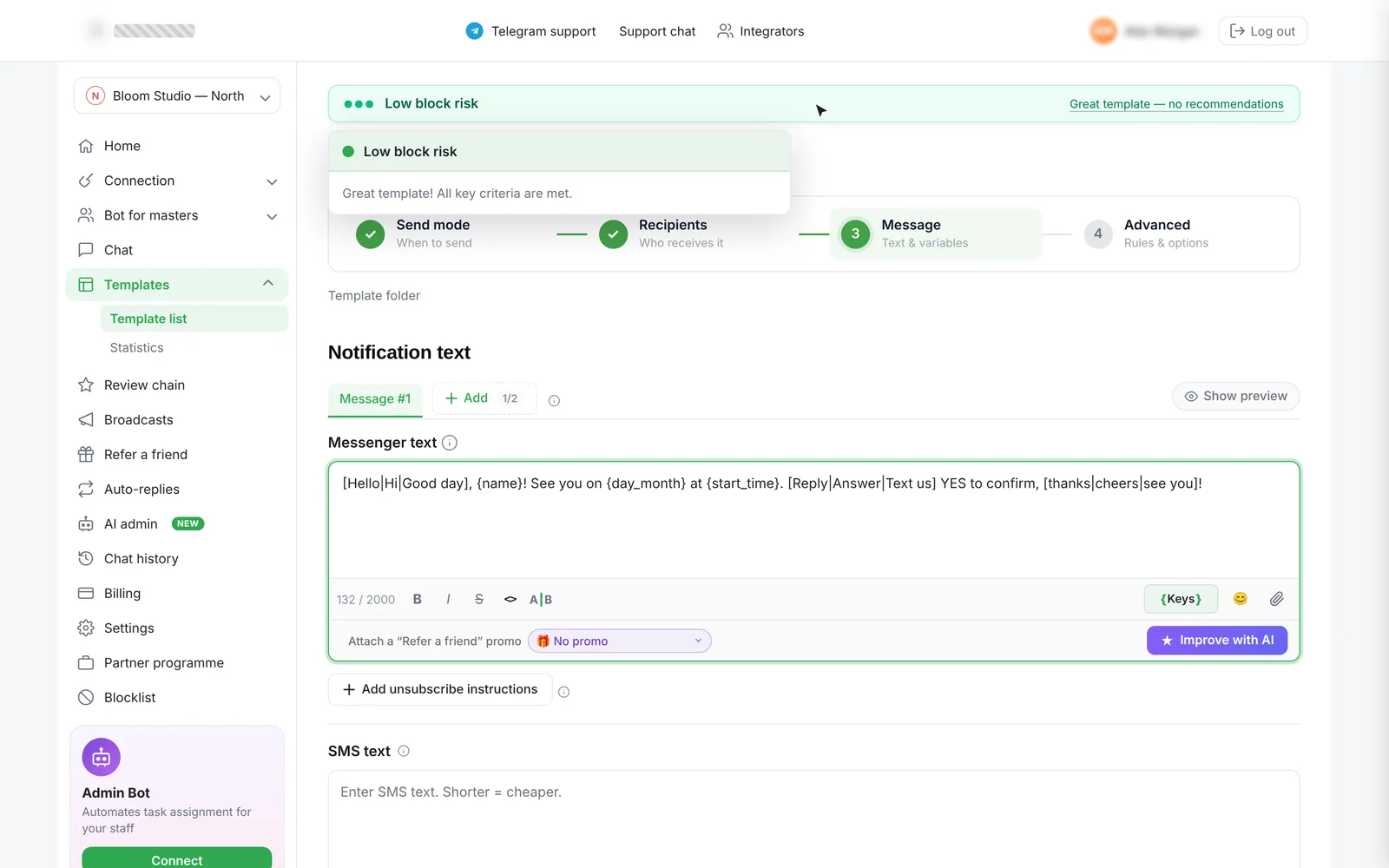Open AI admin section
1389x868 pixels.
[177, 523]
